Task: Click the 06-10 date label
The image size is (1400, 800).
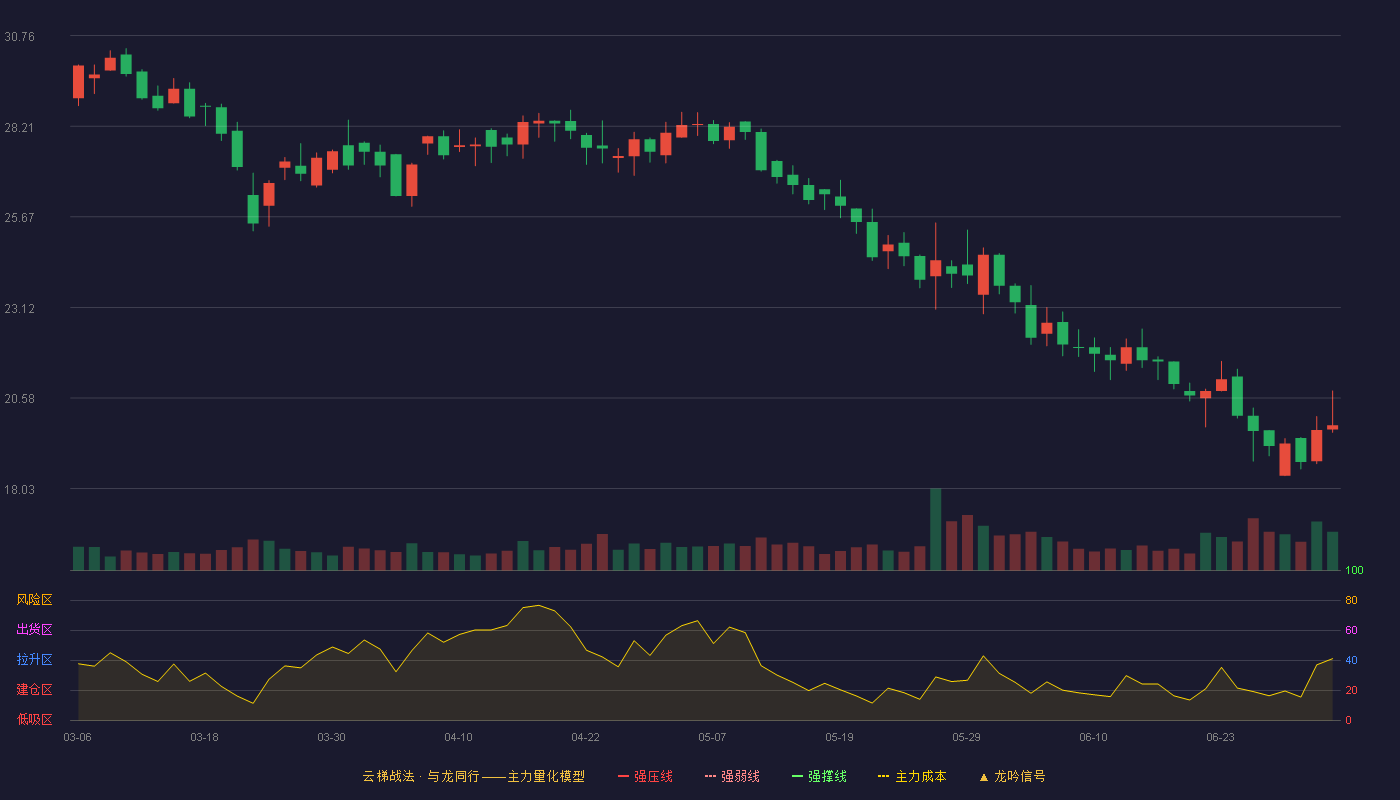Action: [1093, 737]
